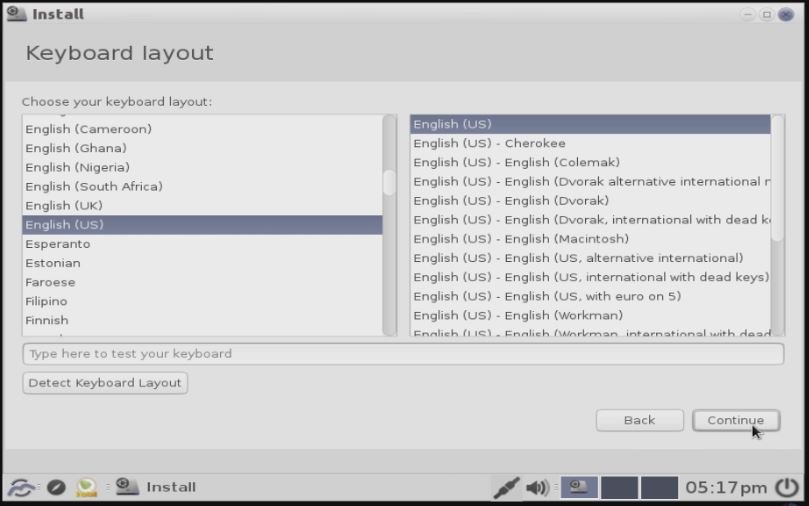Select English (US) - Cherokee variant
This screenshot has width=809, height=506.
click(590, 143)
